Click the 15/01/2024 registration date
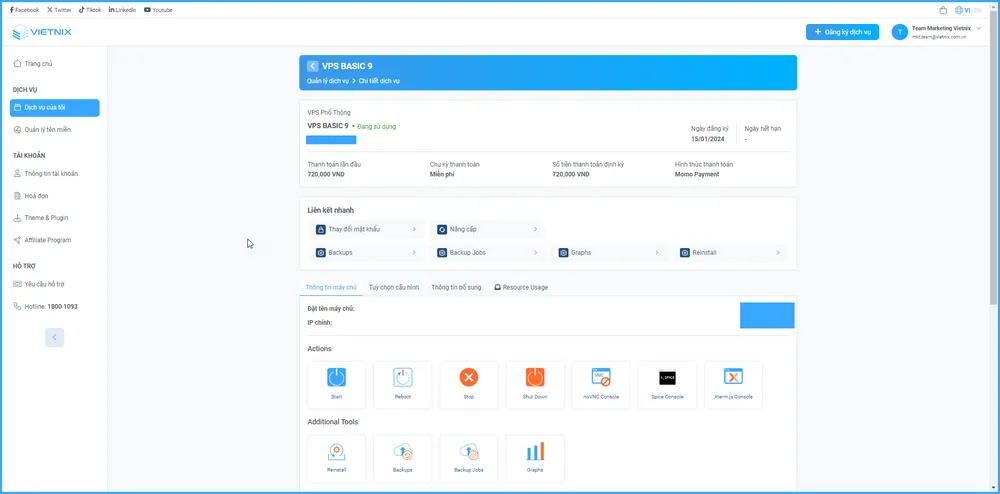This screenshot has width=1000, height=494. pos(706,138)
